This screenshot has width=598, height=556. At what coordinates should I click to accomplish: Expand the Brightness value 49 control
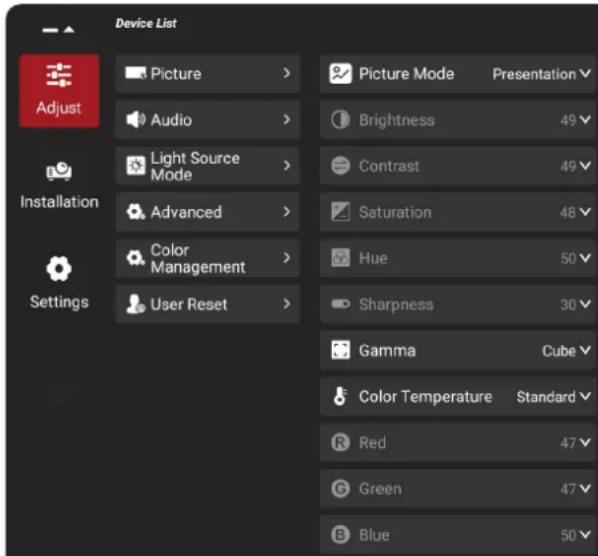point(575,121)
